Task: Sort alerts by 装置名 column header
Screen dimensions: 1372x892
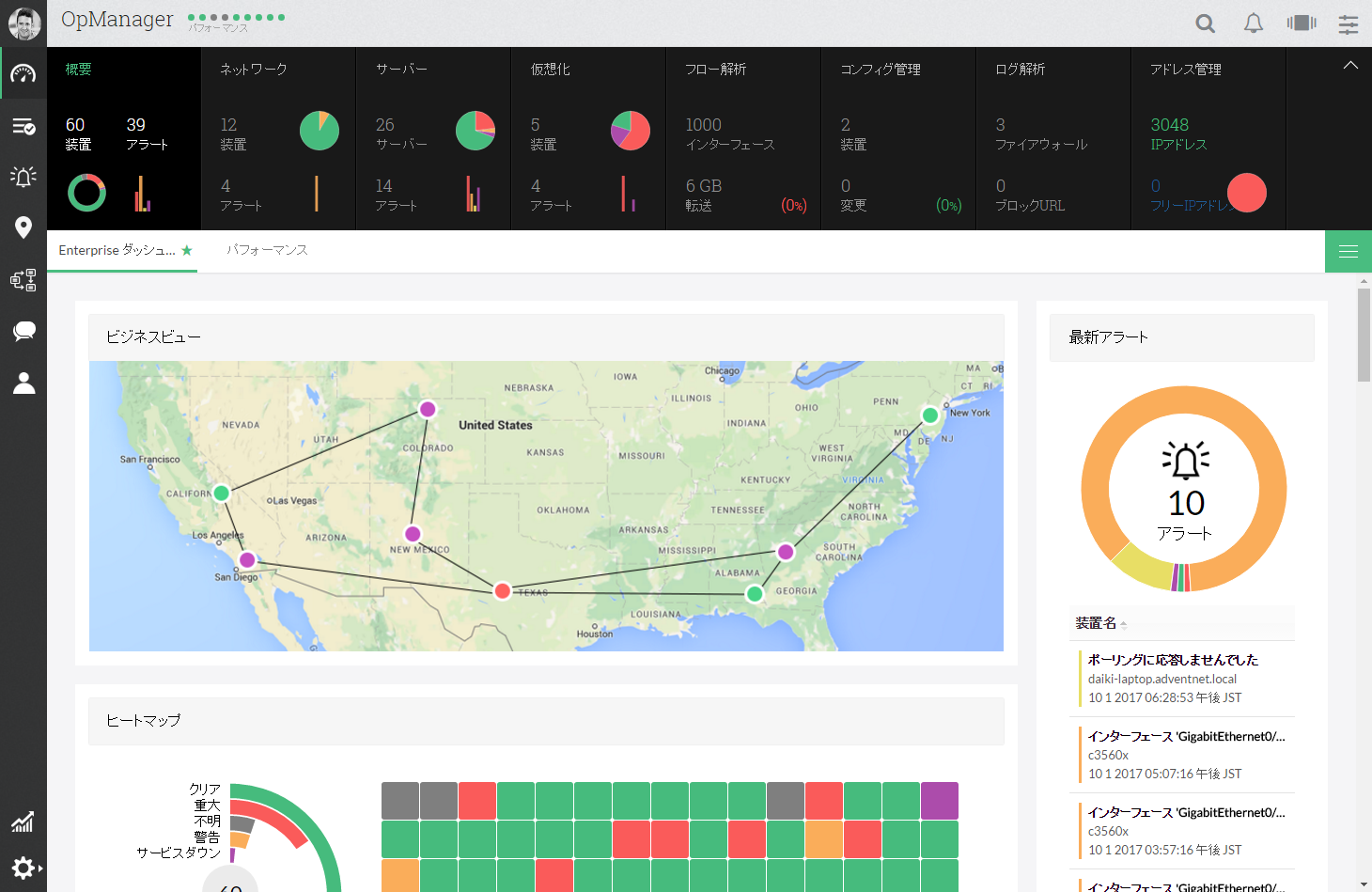Action: 1096,623
